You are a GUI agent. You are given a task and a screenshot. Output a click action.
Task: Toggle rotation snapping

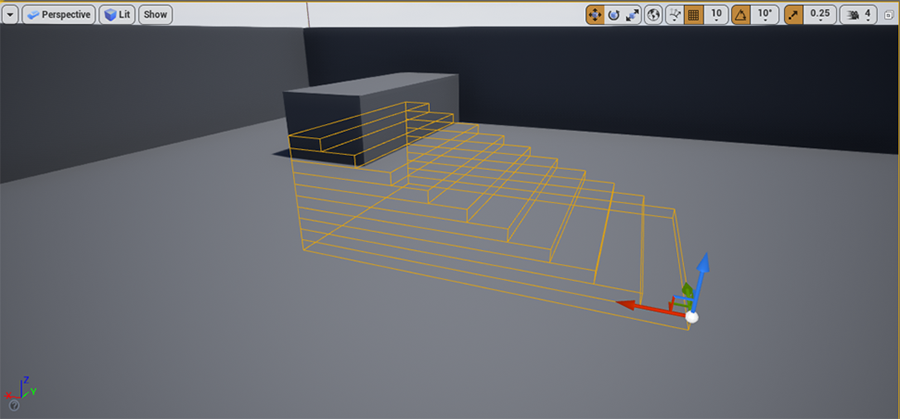(x=740, y=15)
